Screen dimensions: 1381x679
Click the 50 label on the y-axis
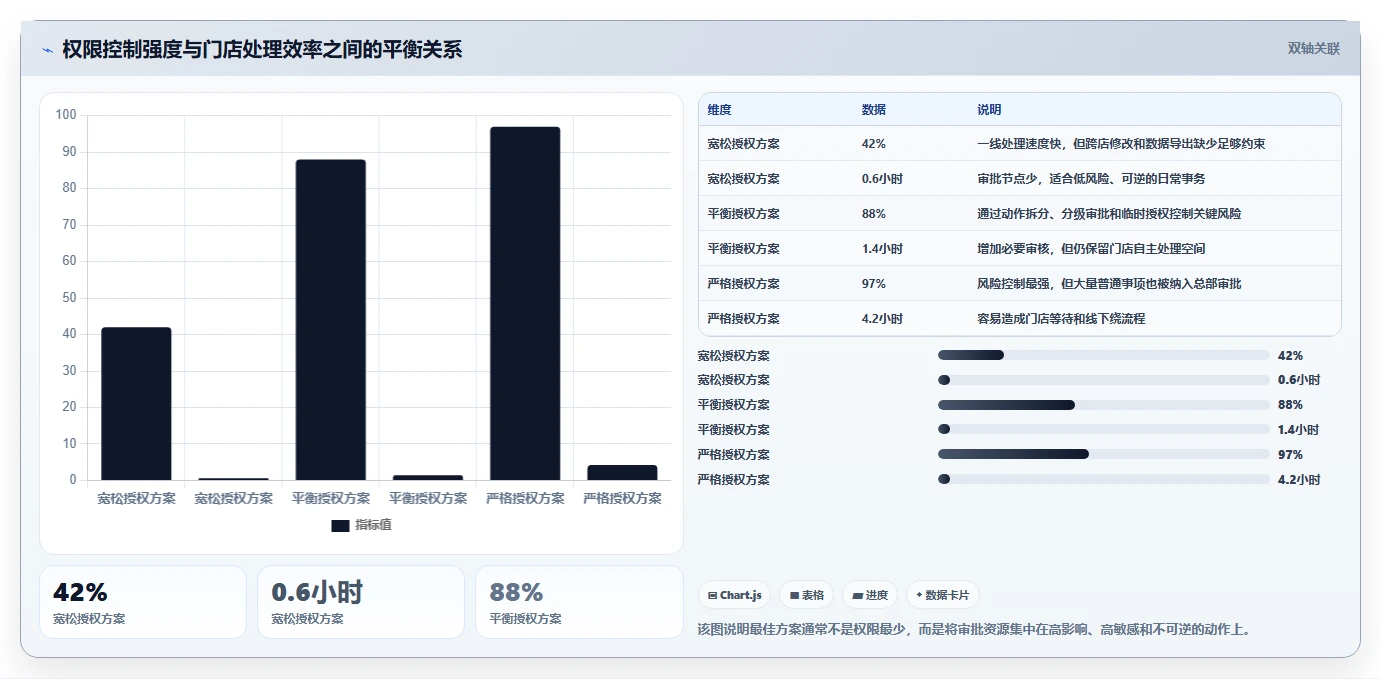pyautogui.click(x=69, y=298)
